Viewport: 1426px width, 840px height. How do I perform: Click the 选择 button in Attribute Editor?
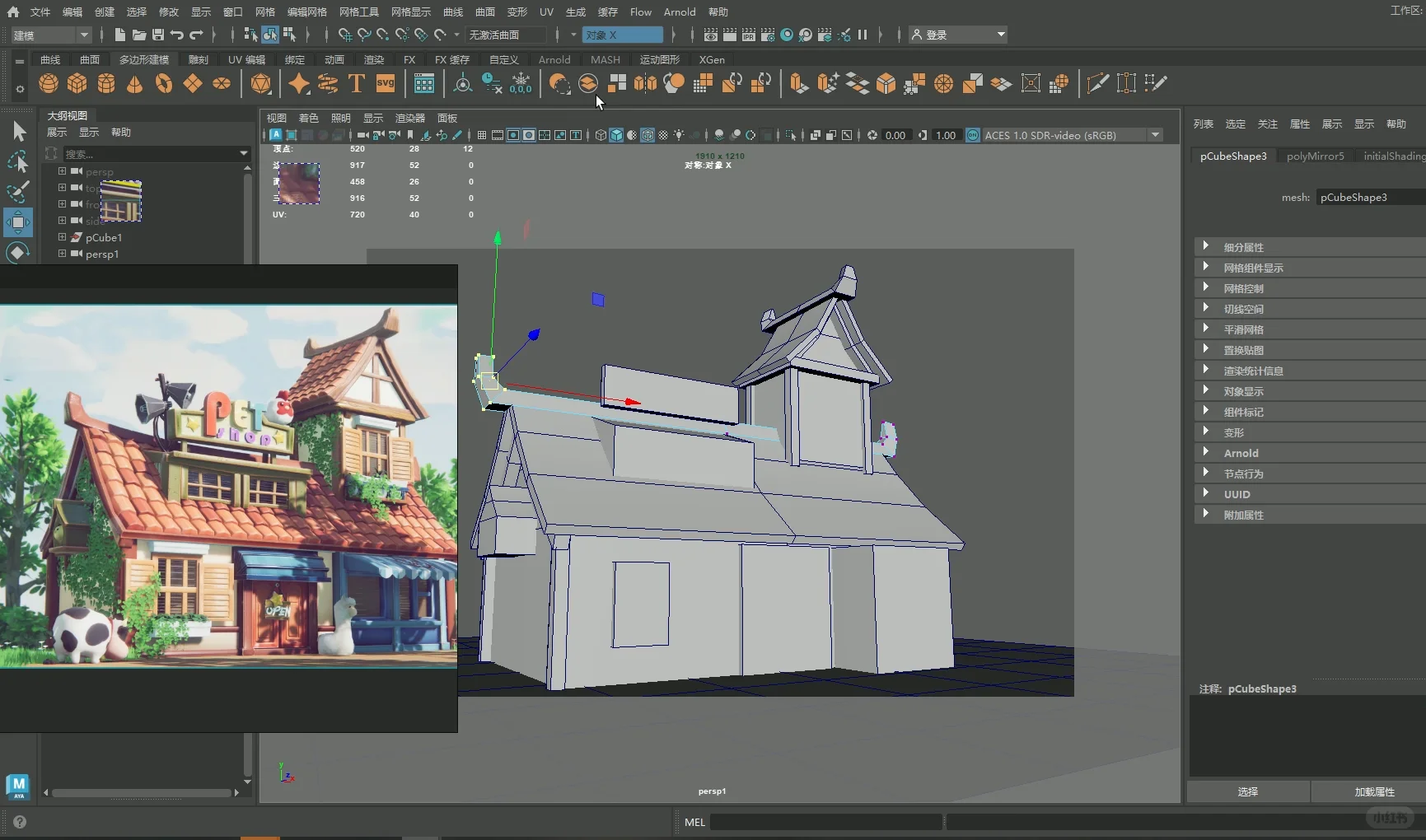(1247, 791)
